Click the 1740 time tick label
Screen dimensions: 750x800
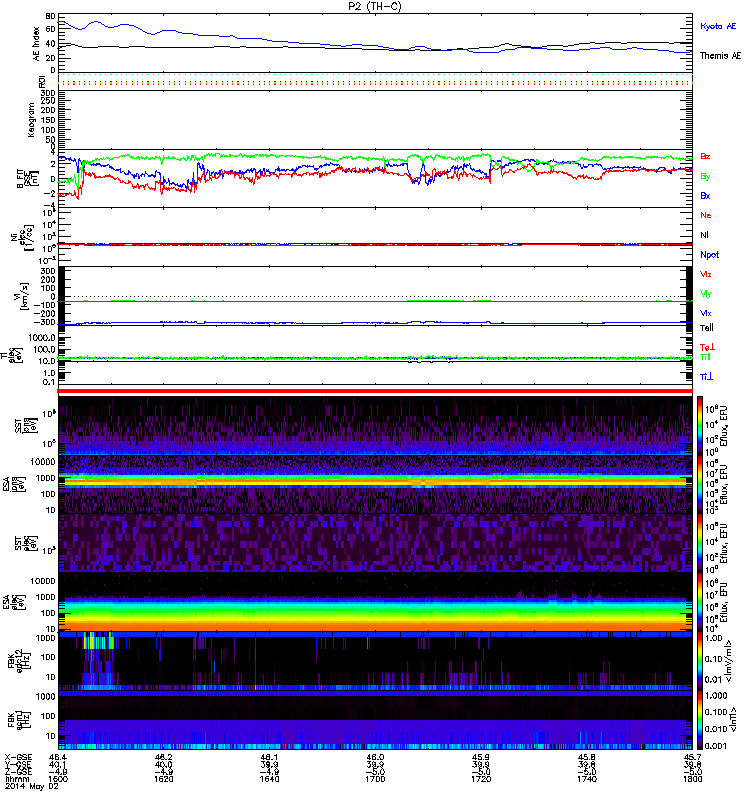point(587,779)
